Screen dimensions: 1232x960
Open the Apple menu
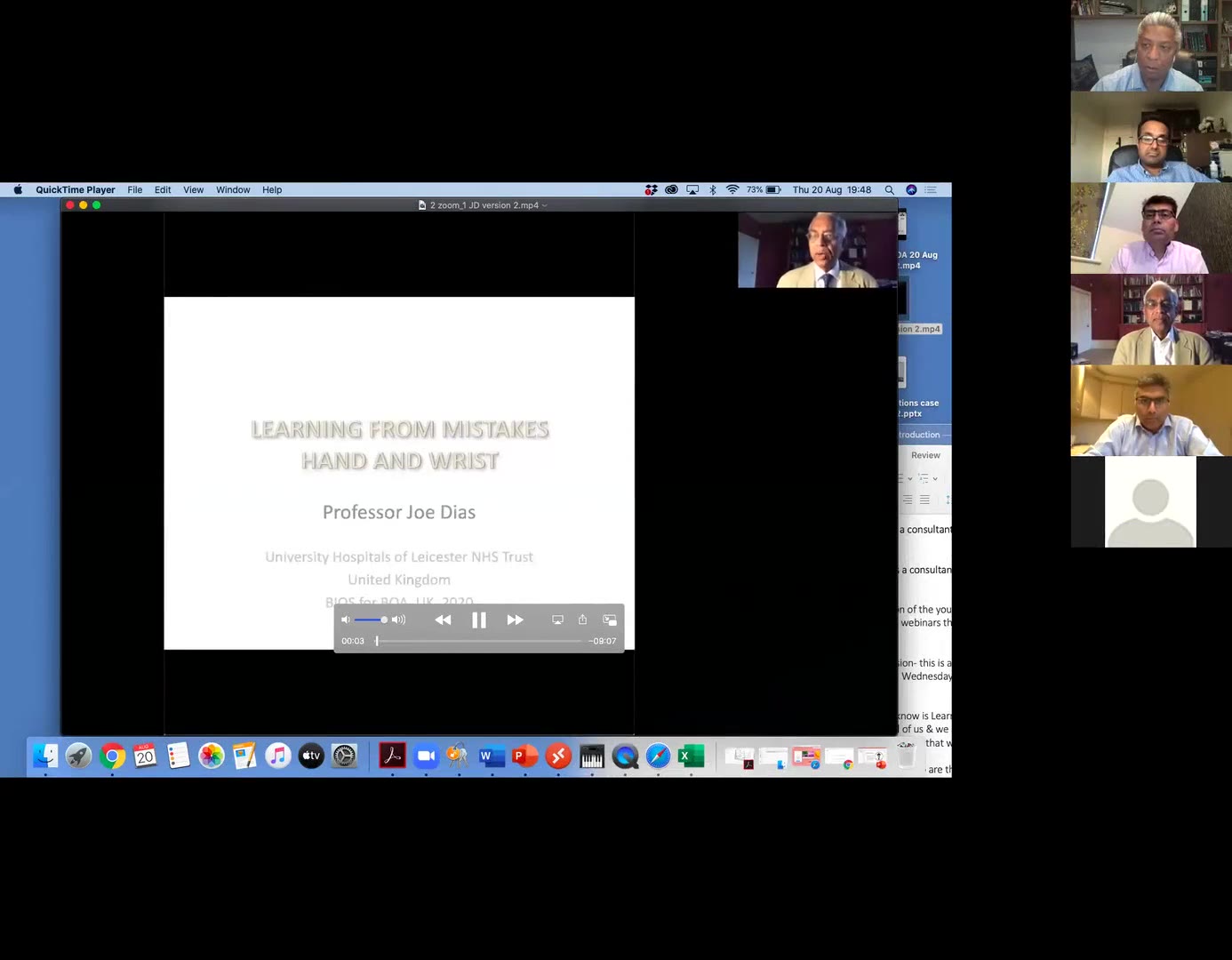18,190
